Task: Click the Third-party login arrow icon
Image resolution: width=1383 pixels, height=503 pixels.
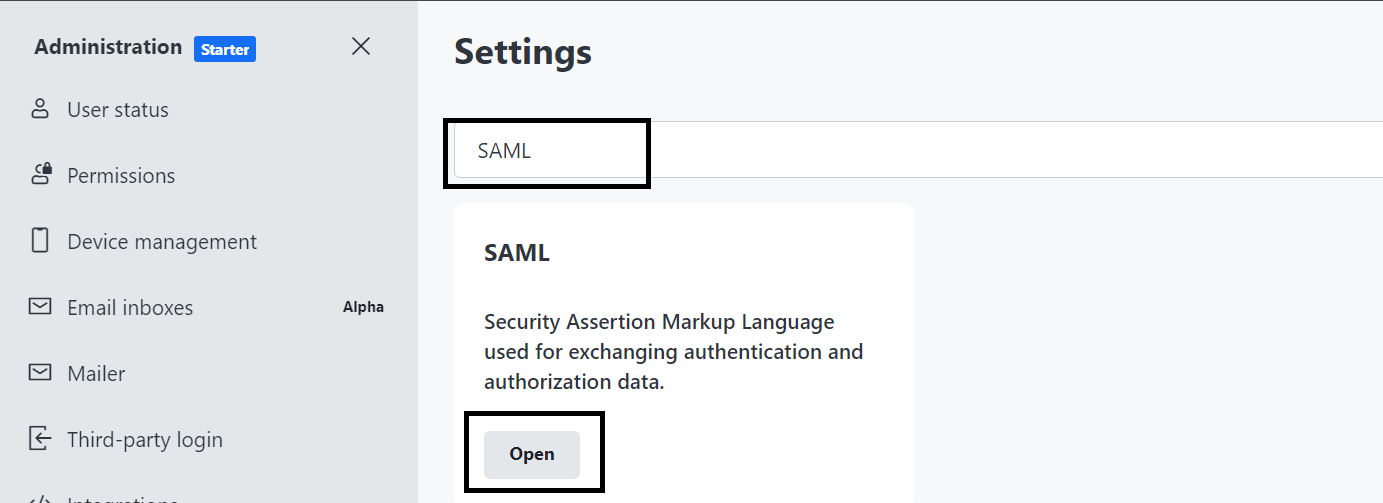Action: tap(40, 439)
